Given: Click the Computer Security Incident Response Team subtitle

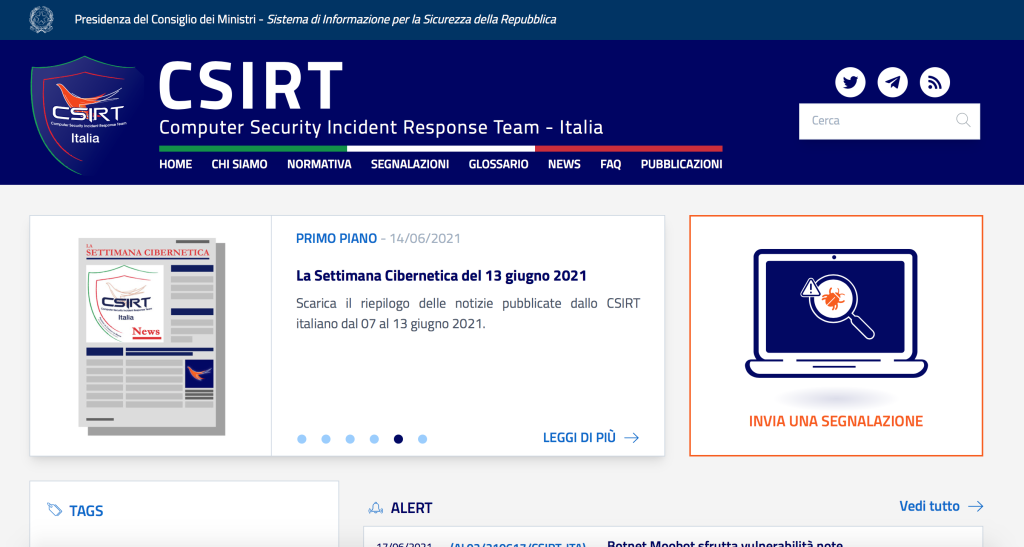Looking at the screenshot, I should (381, 127).
